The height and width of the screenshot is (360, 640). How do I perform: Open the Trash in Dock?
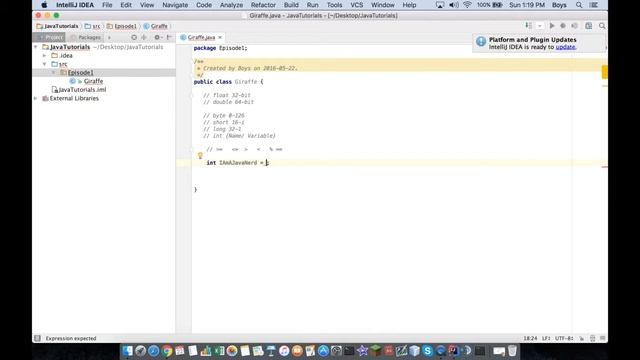pyautogui.click(x=512, y=351)
